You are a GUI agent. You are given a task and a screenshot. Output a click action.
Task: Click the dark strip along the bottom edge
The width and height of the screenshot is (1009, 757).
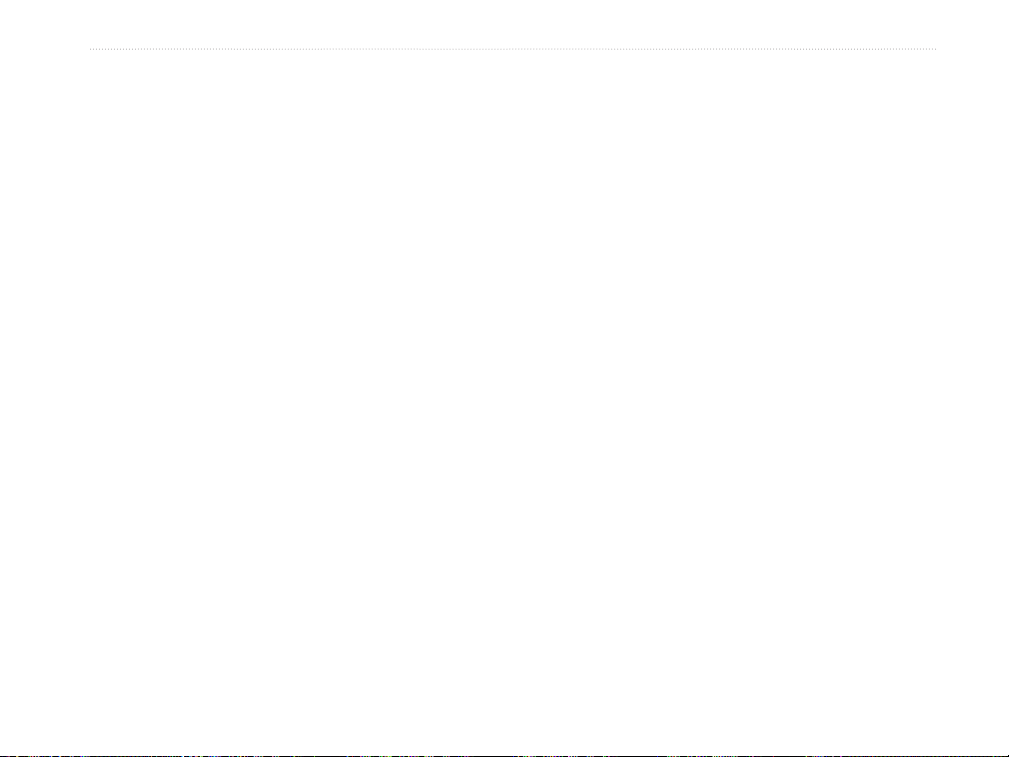504,756
